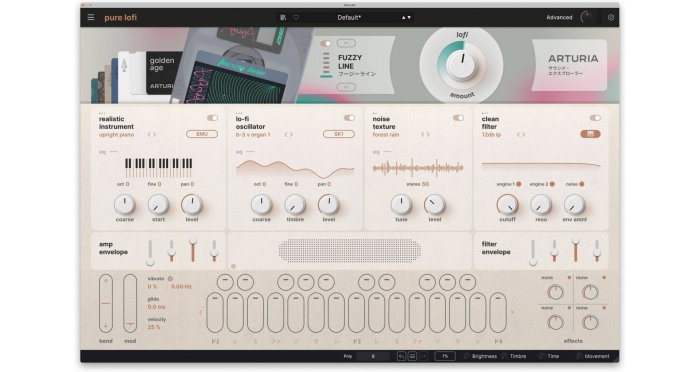Click the filter env amnt knob
Screen dimensions: 700x372
[575, 205]
